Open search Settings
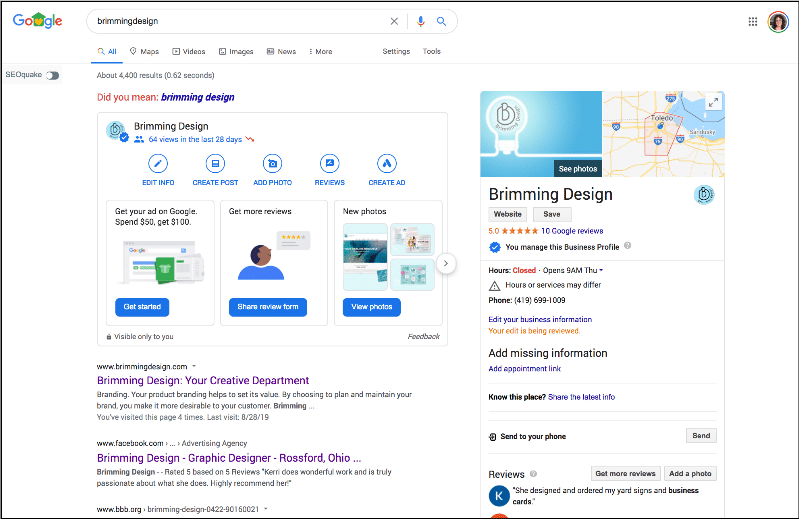 396,51
